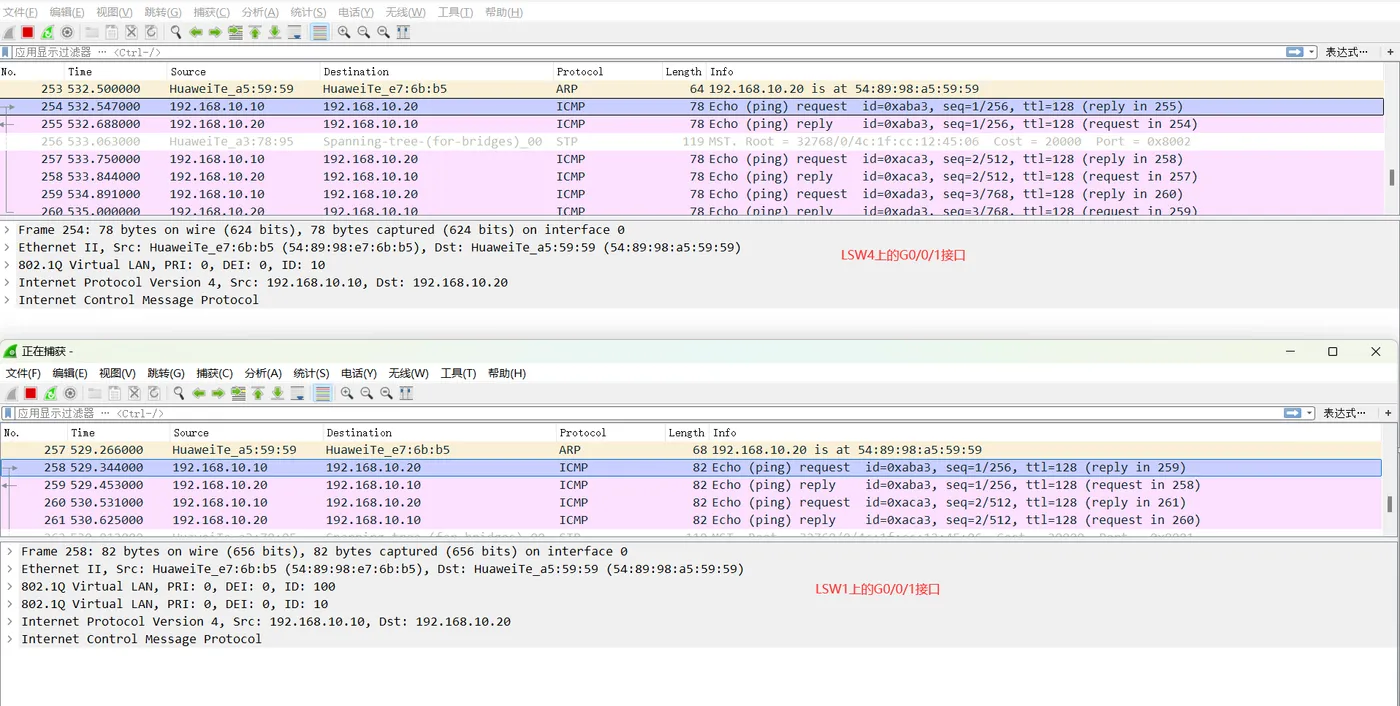Sort by Protocol column in 正在捕获 window
This screenshot has width=1400, height=706.
[610, 433]
